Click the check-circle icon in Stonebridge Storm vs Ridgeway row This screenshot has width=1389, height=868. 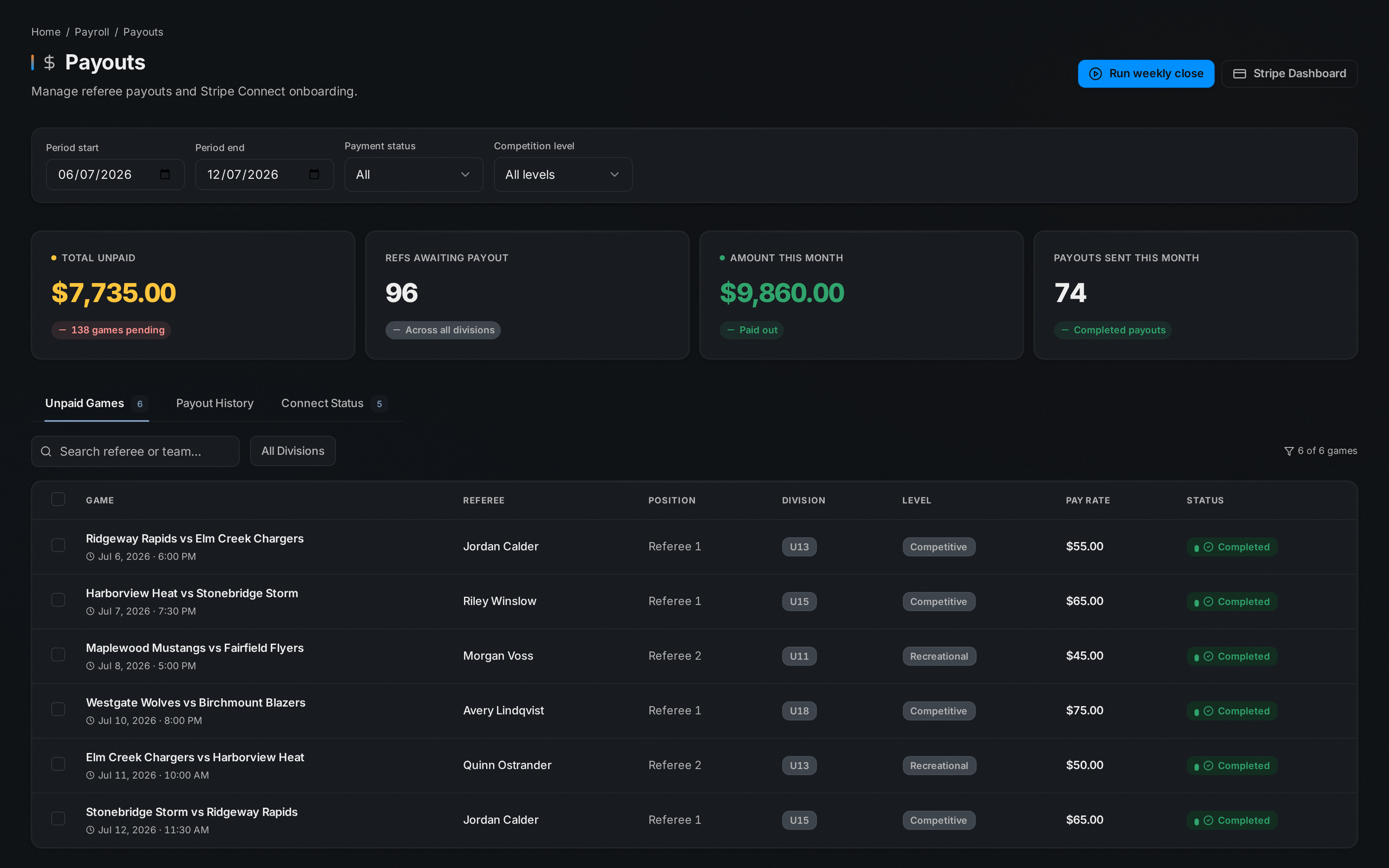click(x=1208, y=820)
